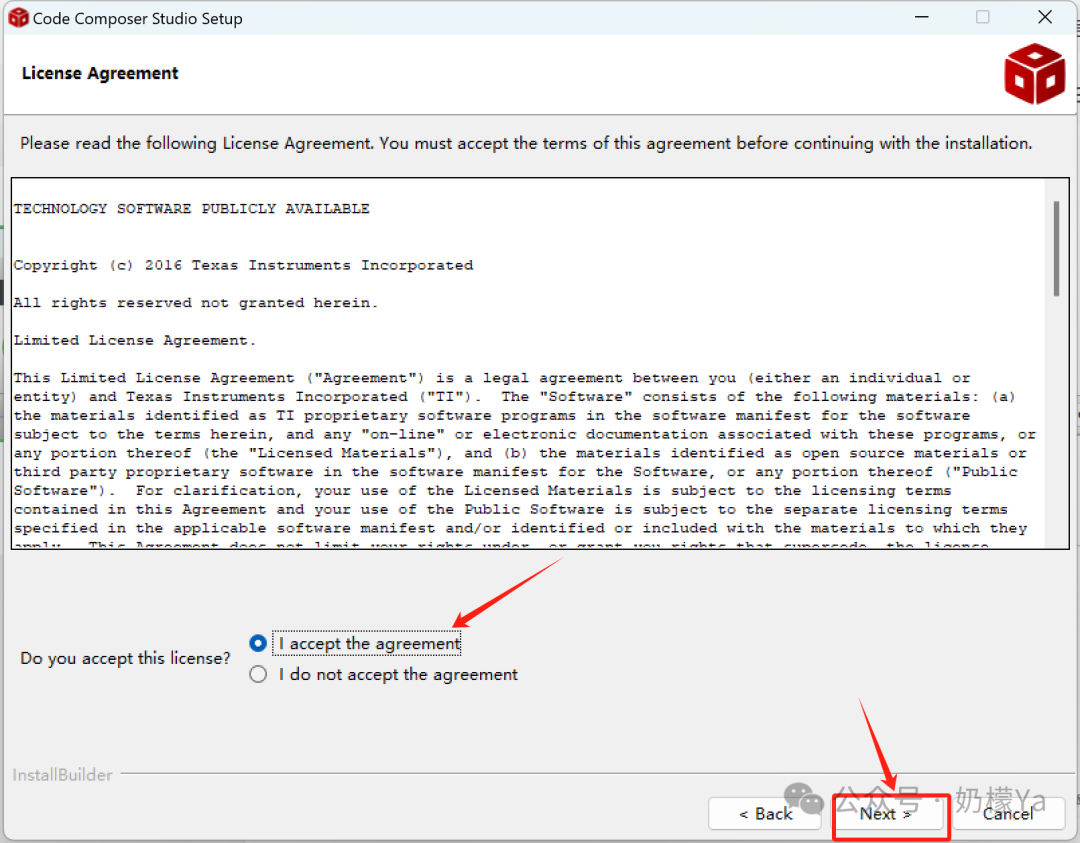Close the setup window
Viewport: 1080px width, 843px height.
tap(1045, 17)
